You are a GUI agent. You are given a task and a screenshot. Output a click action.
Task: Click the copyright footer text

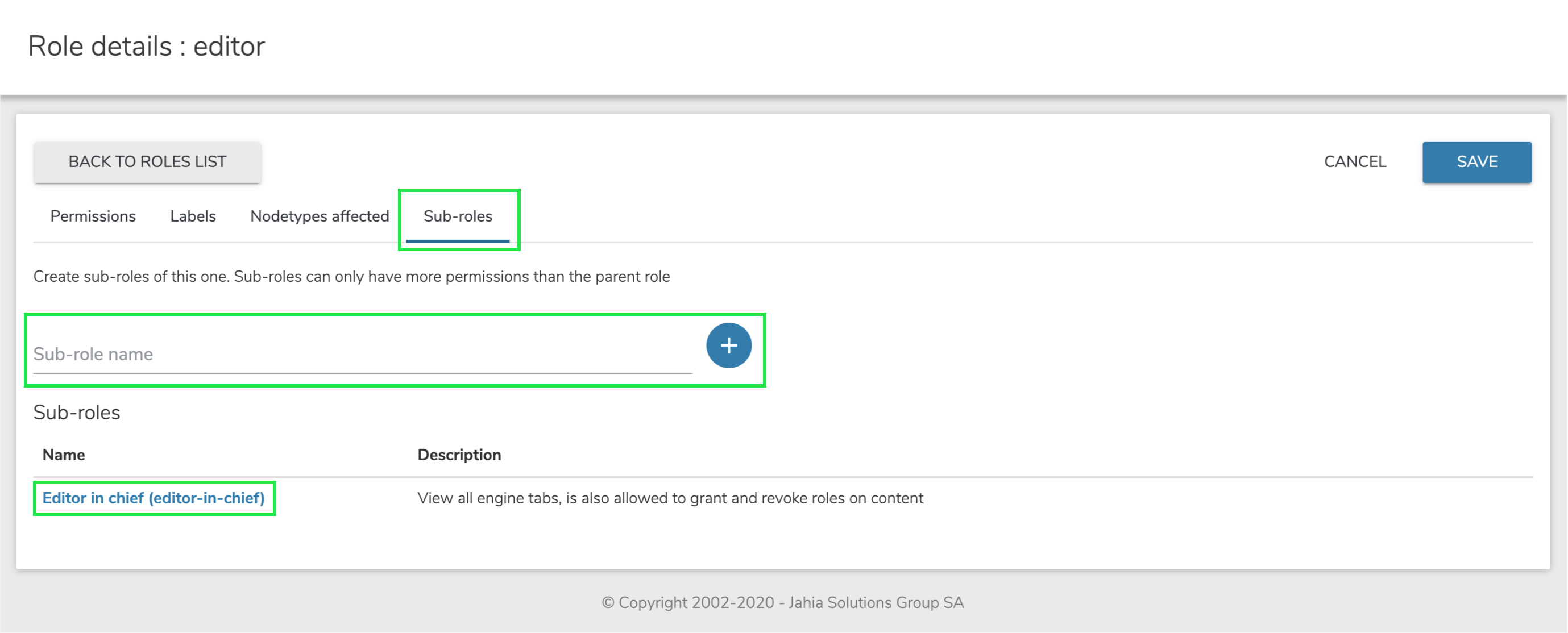point(783,602)
